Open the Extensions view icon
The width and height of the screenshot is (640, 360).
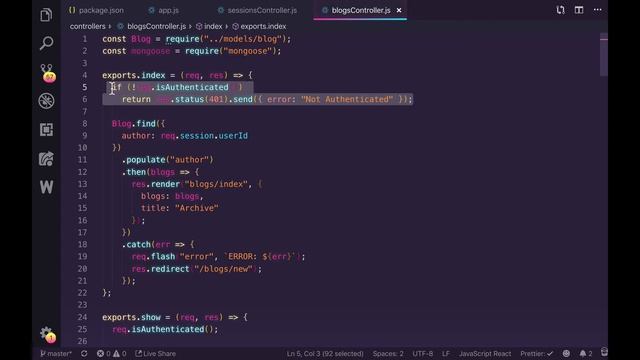tap(46, 129)
